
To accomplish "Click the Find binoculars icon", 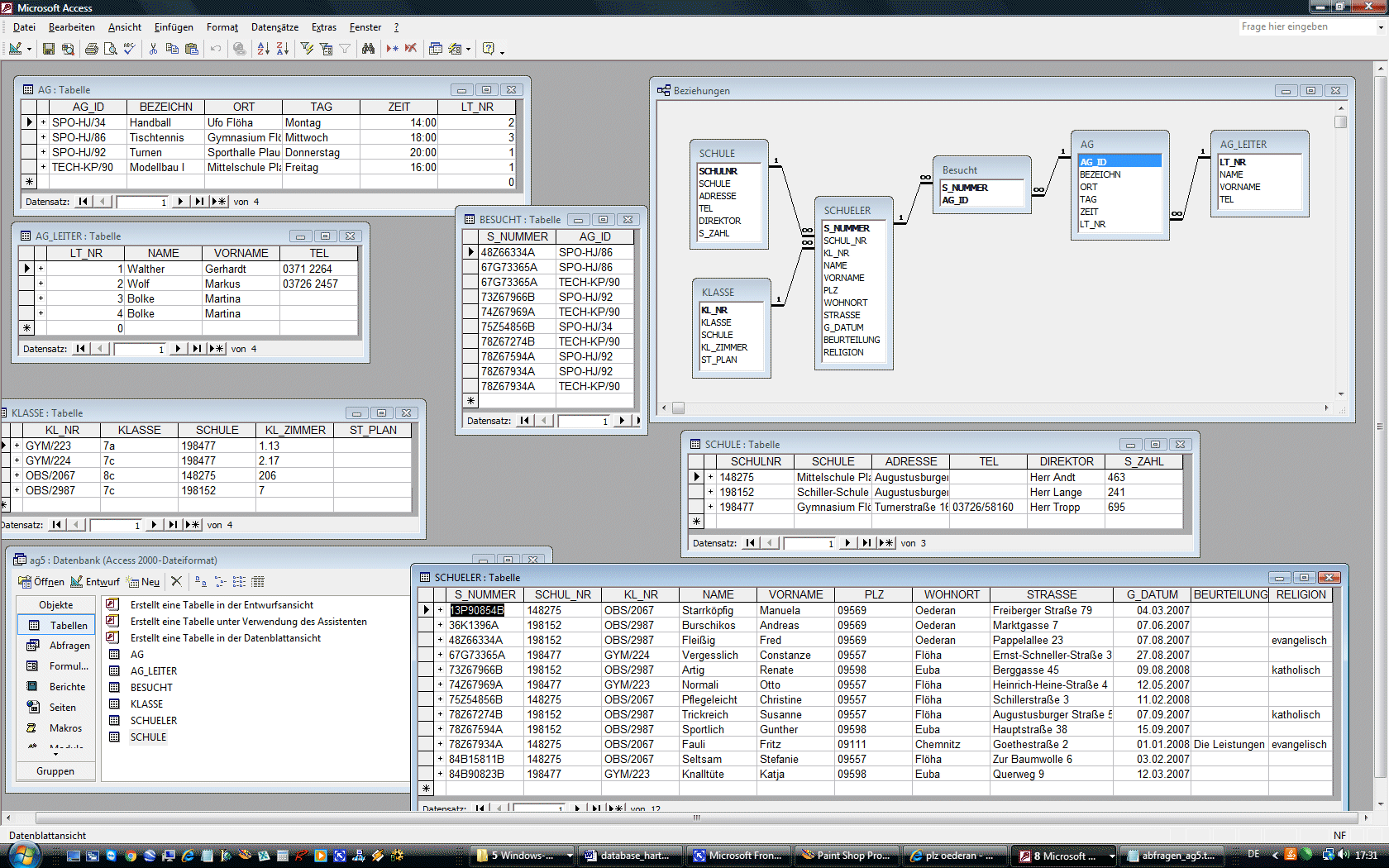I will 369,49.
